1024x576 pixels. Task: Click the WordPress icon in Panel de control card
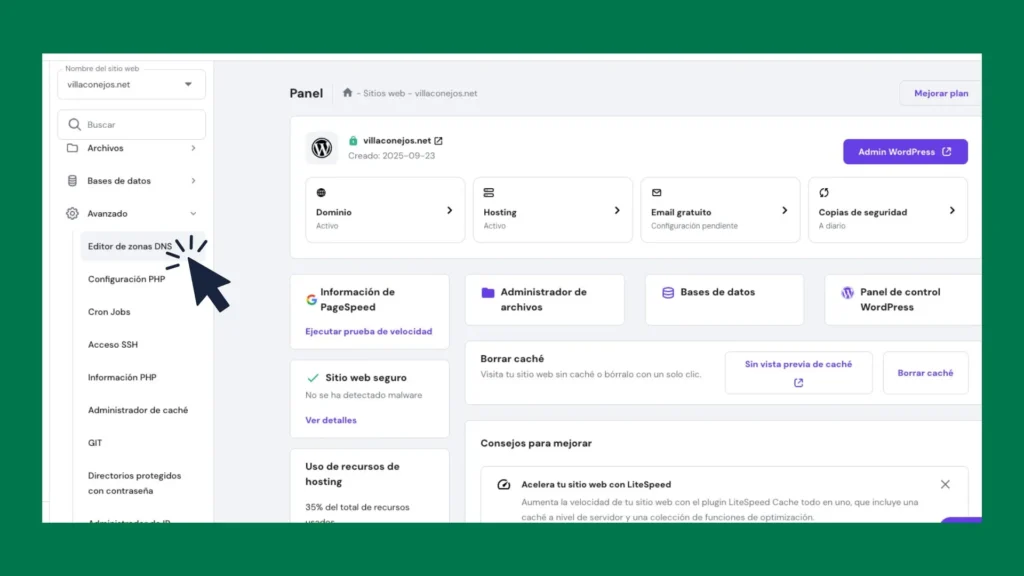pos(848,293)
